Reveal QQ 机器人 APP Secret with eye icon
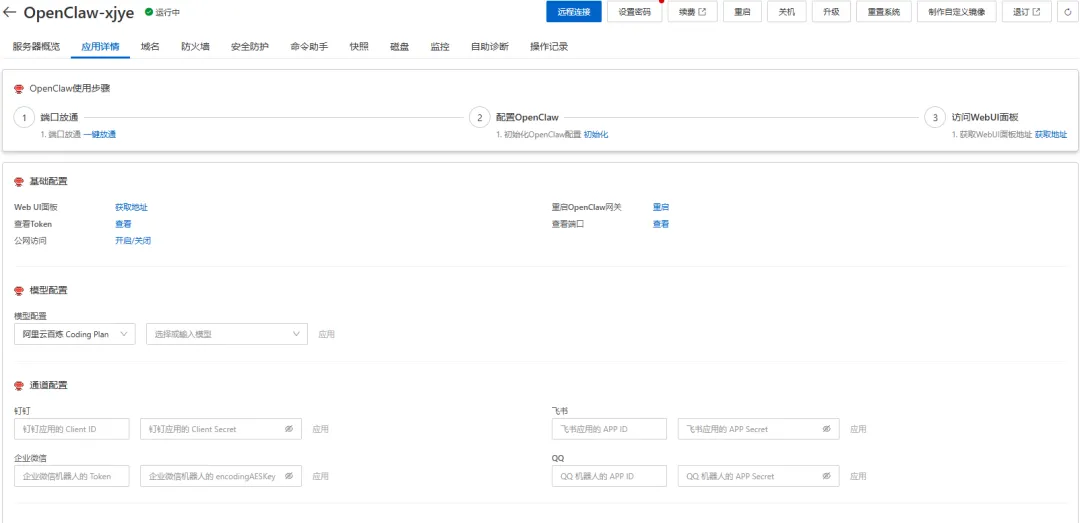Image resolution: width=1080 pixels, height=523 pixels. 827,476
